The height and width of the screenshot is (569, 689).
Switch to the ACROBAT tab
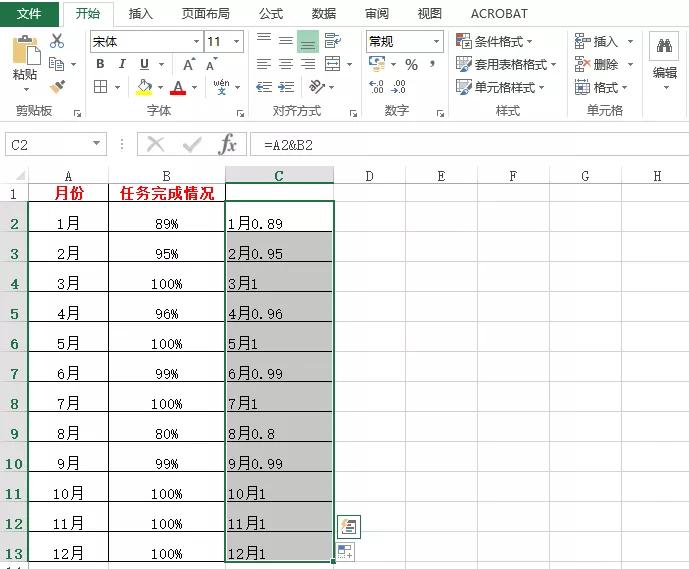pos(499,14)
